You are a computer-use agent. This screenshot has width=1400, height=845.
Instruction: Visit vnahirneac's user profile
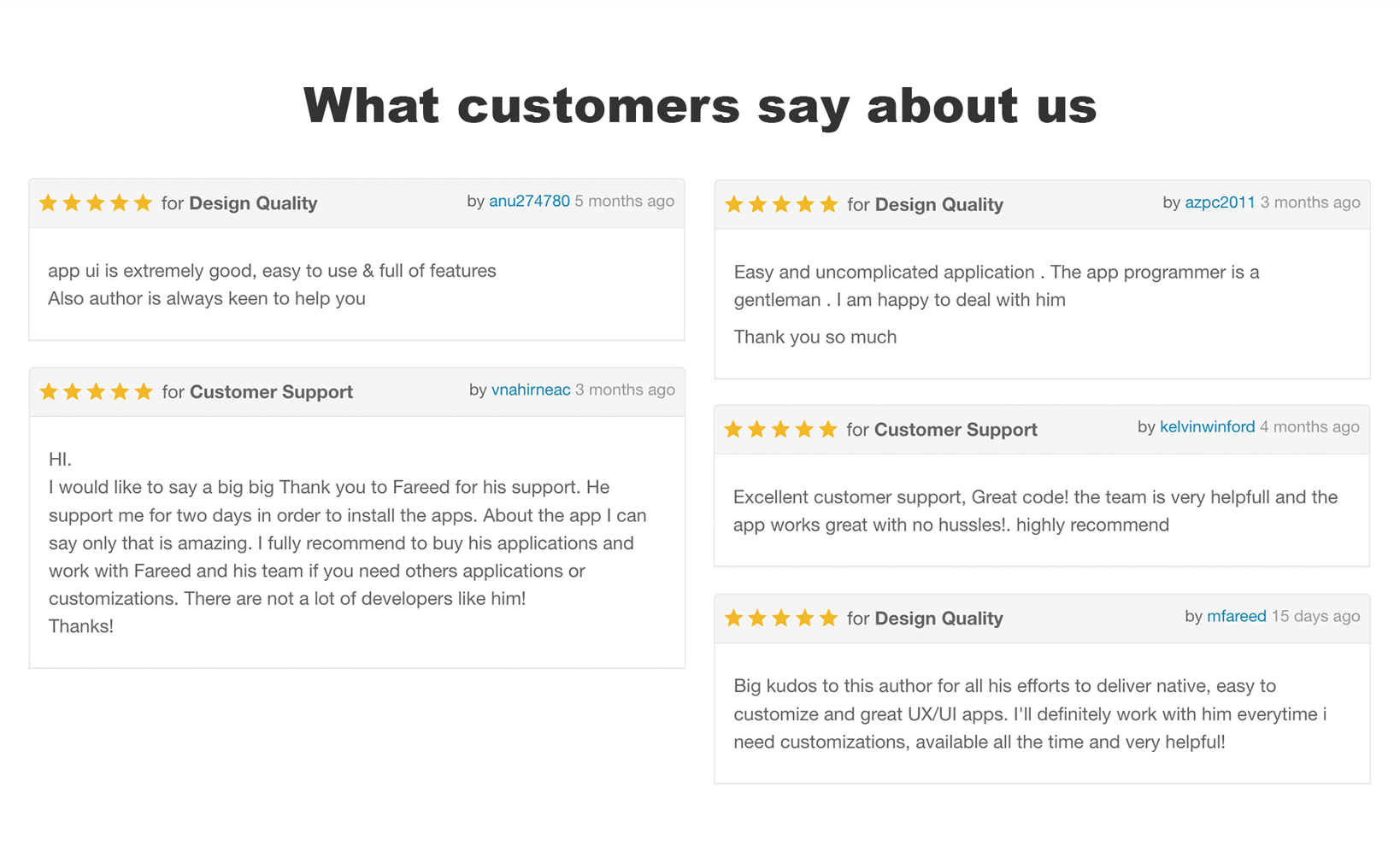[x=531, y=390]
